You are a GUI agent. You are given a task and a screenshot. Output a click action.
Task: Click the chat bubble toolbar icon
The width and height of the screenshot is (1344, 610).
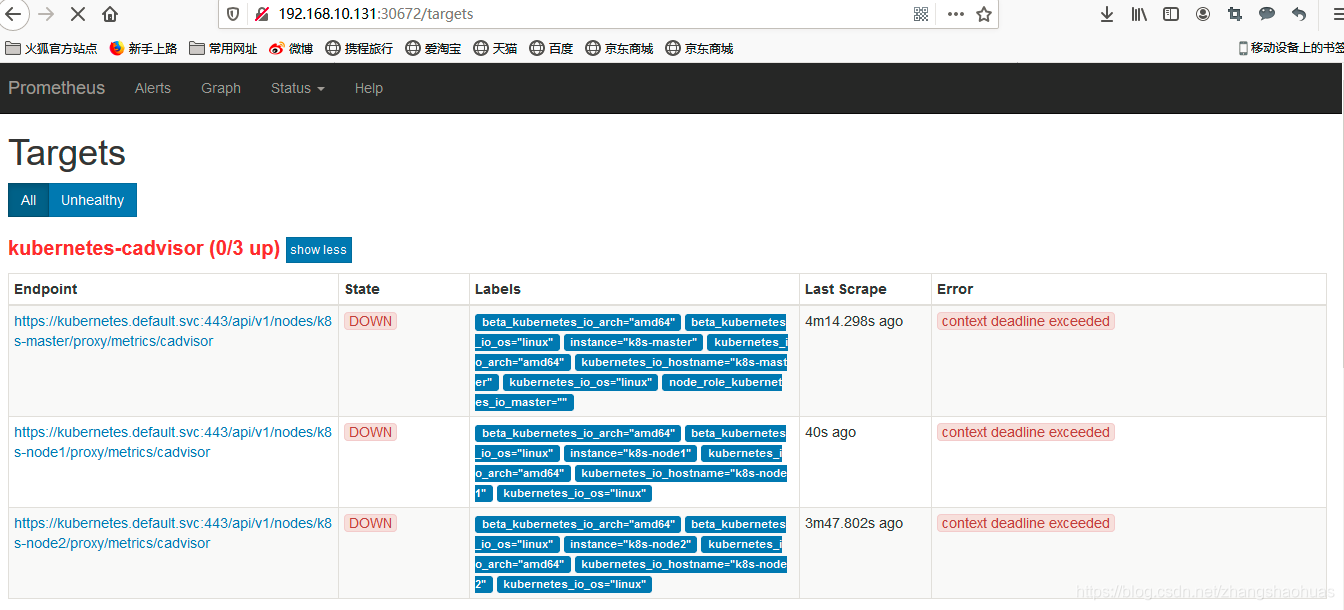(1267, 14)
